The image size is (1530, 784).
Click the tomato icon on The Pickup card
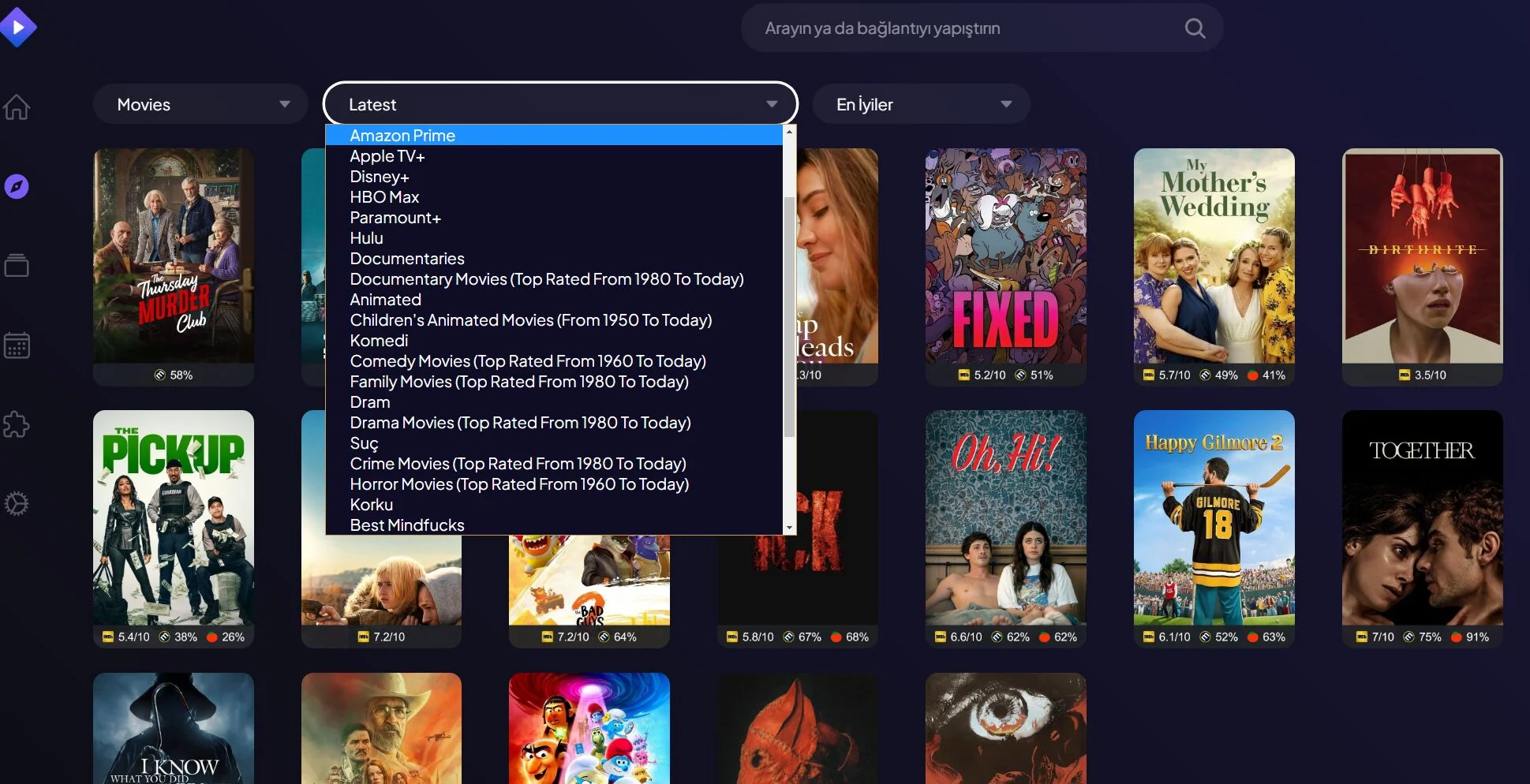pos(211,637)
